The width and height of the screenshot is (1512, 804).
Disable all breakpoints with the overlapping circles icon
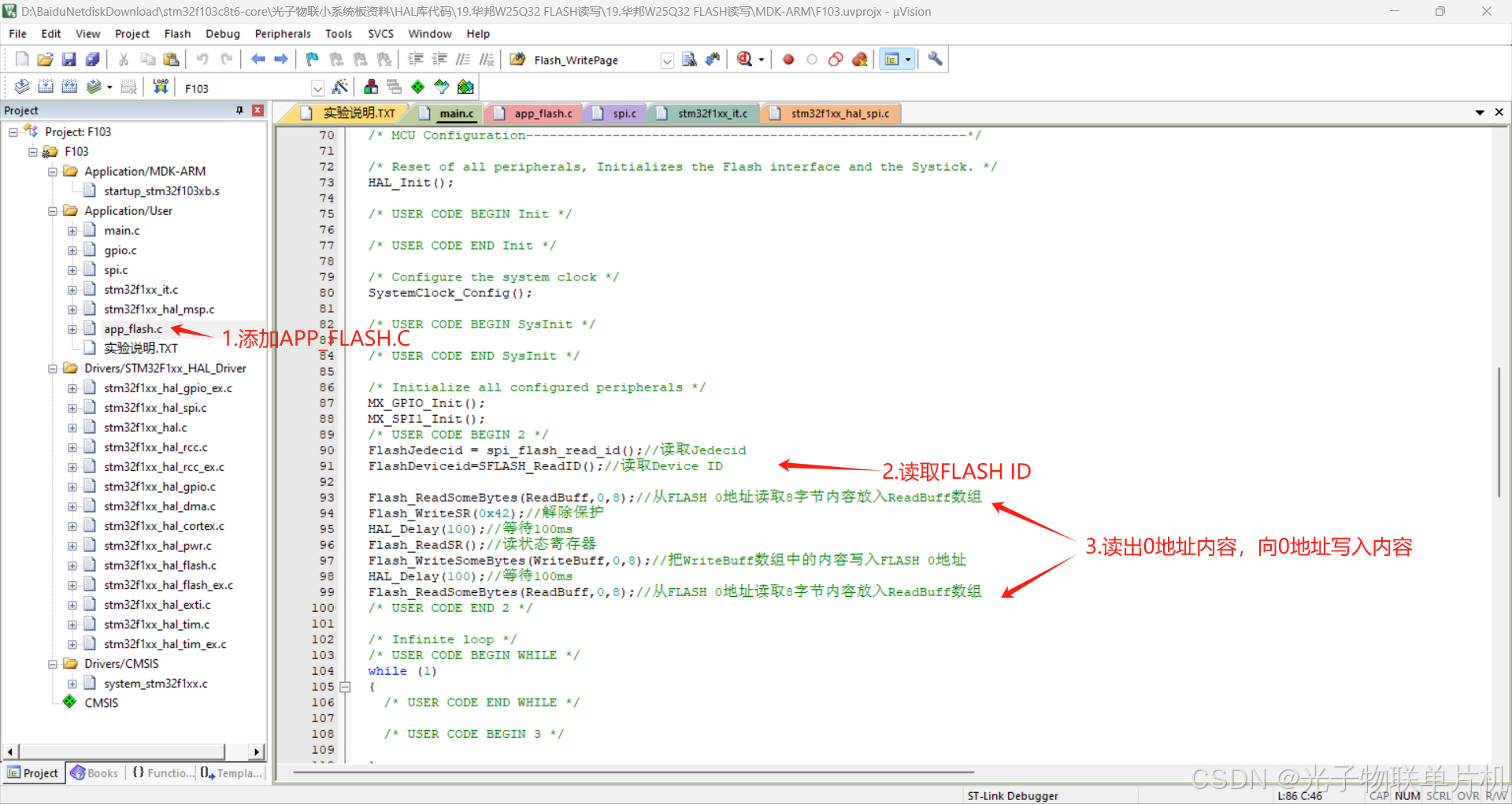pos(836,60)
